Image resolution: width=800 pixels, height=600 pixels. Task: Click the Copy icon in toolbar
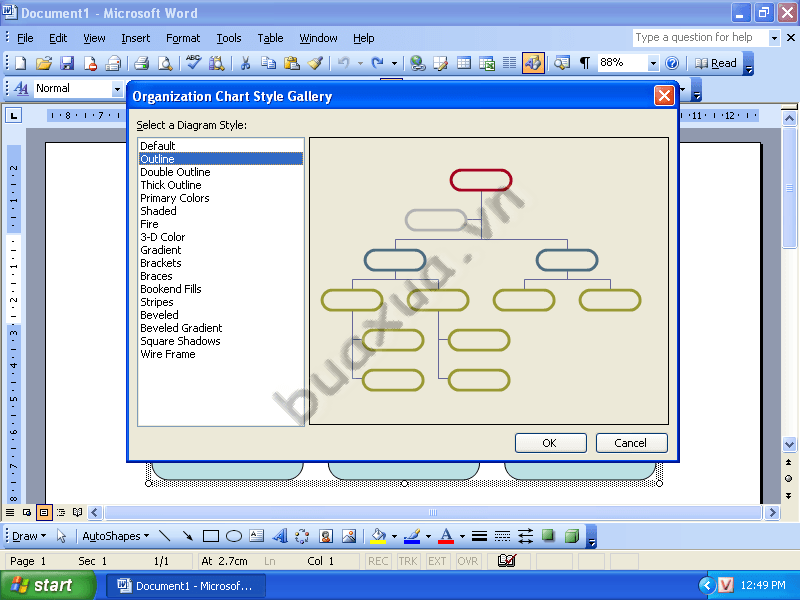[268, 63]
